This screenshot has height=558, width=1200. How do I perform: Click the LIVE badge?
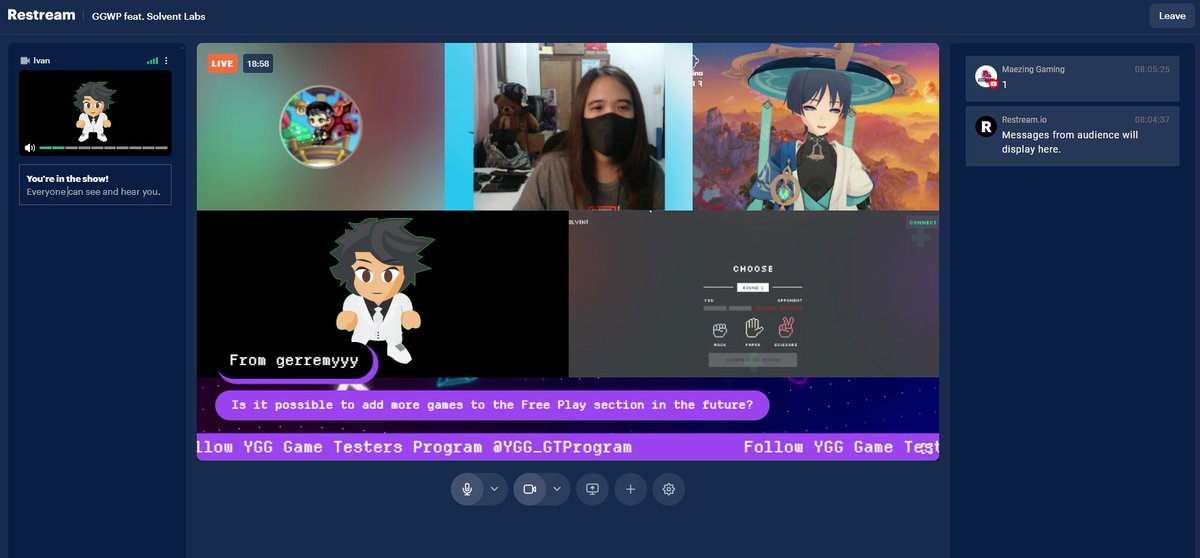(x=222, y=64)
